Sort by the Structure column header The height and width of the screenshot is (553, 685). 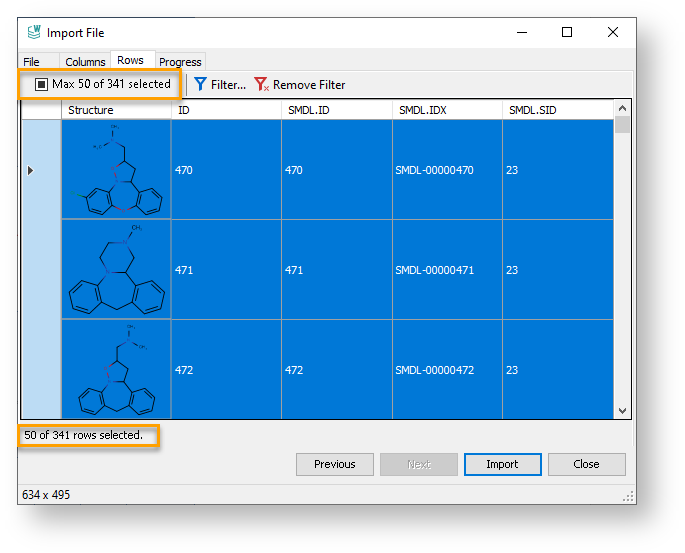[115, 110]
